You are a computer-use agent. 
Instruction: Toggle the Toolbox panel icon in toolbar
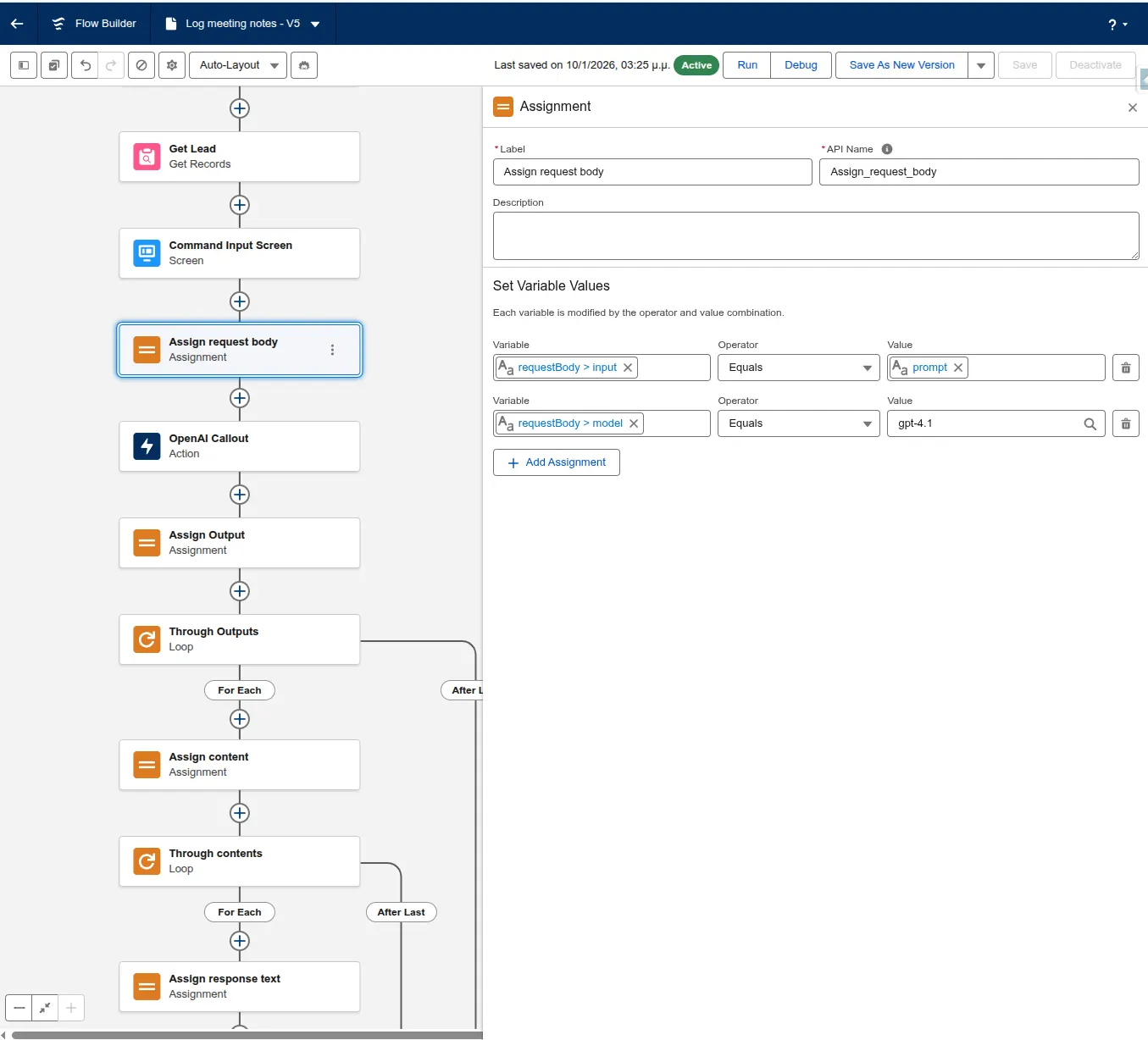[x=23, y=65]
